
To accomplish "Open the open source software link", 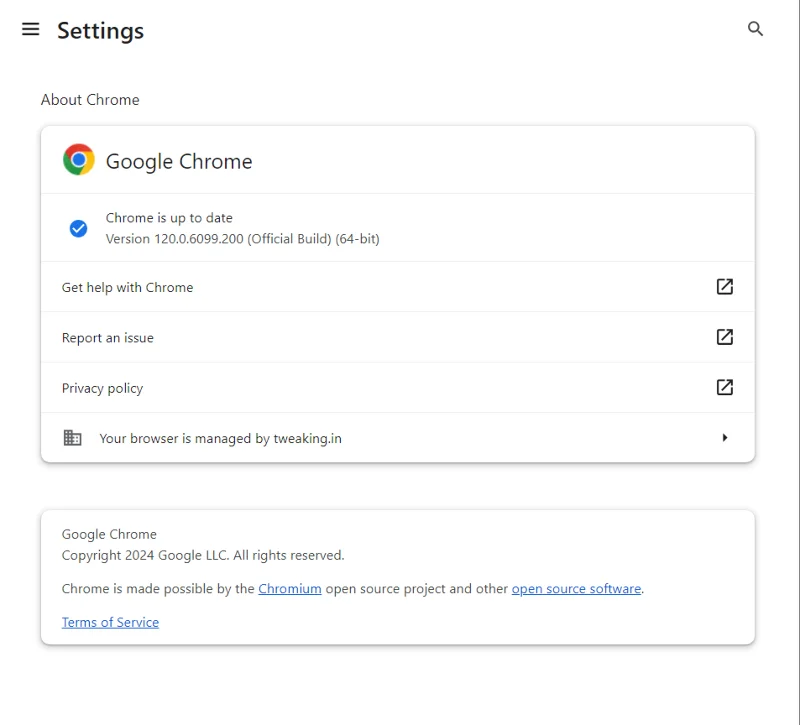I will click(576, 588).
